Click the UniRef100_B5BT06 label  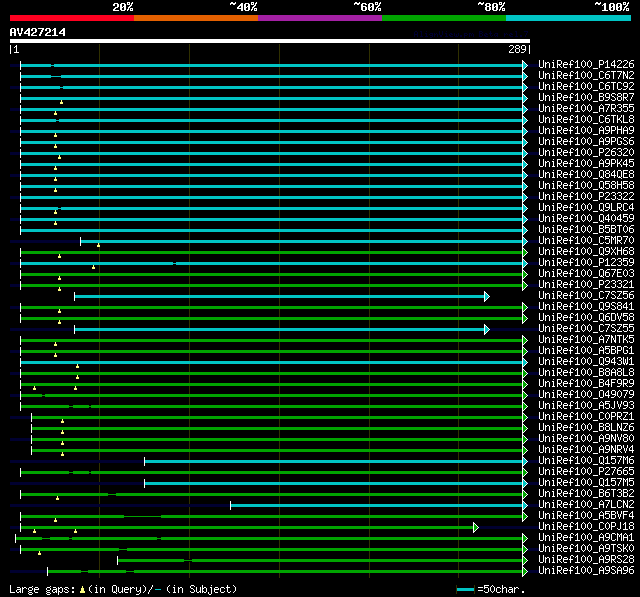click(x=586, y=230)
